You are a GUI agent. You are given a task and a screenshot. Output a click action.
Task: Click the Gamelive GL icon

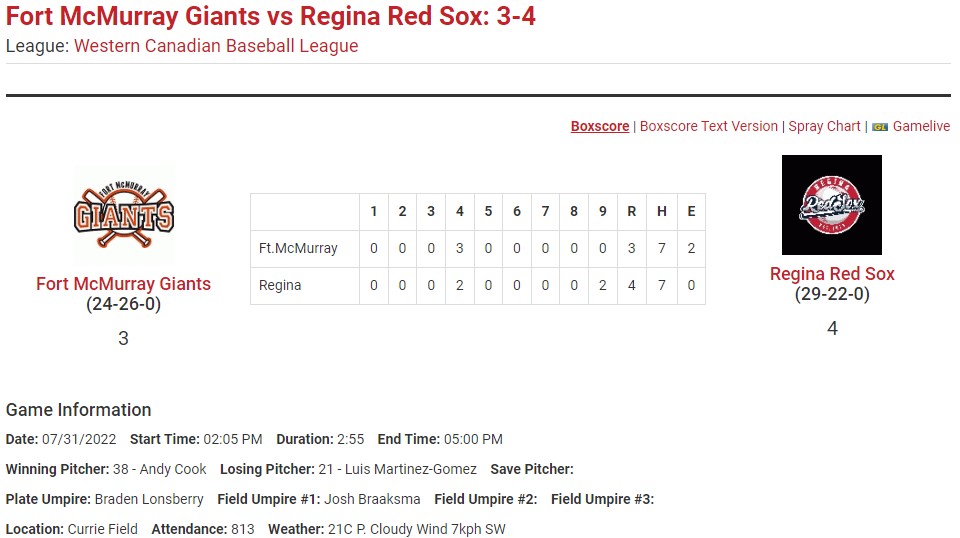click(x=880, y=127)
